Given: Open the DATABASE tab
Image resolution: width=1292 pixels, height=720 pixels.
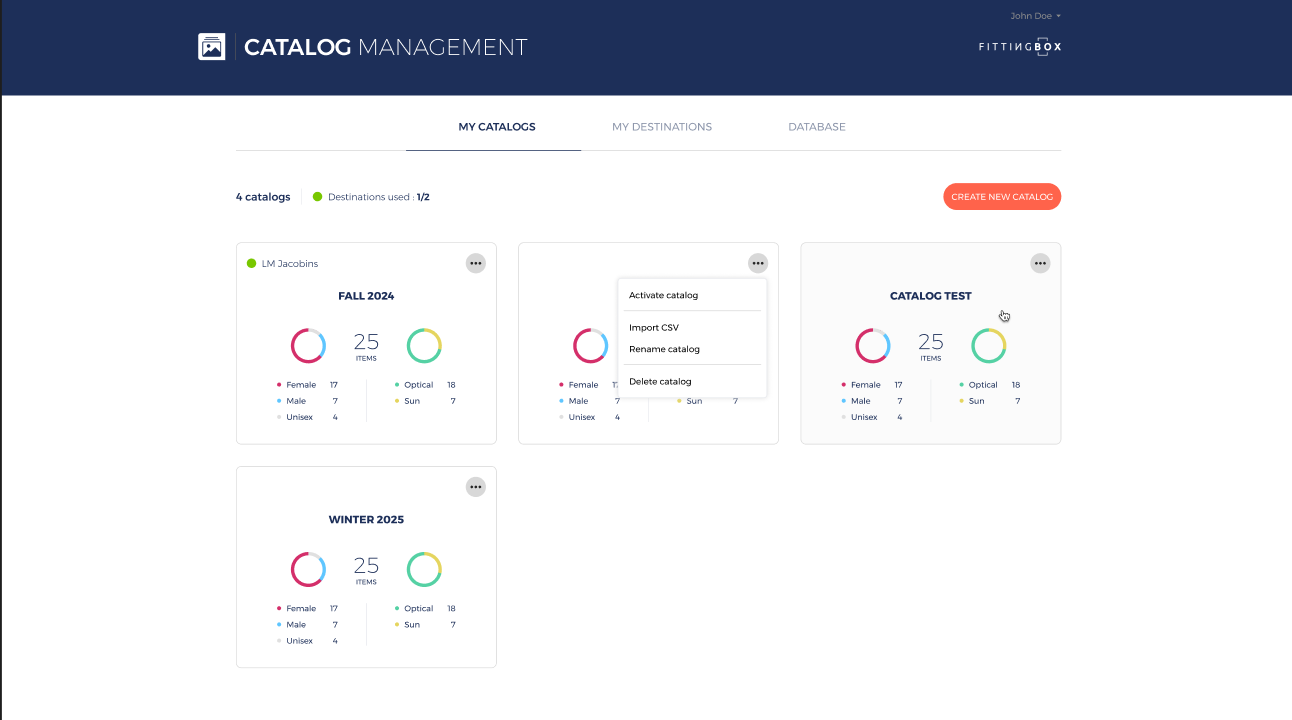Looking at the screenshot, I should (816, 127).
